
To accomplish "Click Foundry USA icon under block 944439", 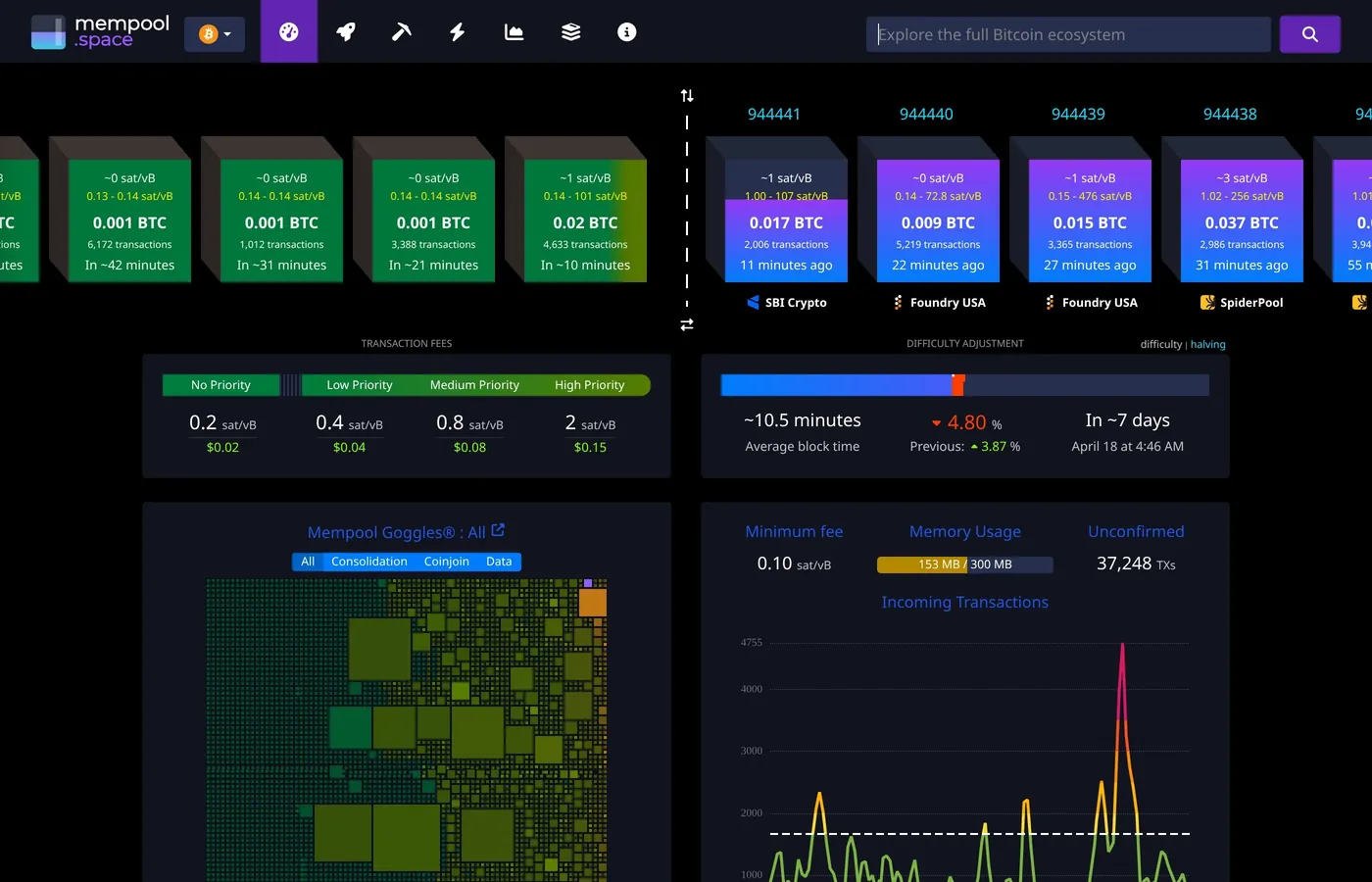I will [x=1050, y=303].
